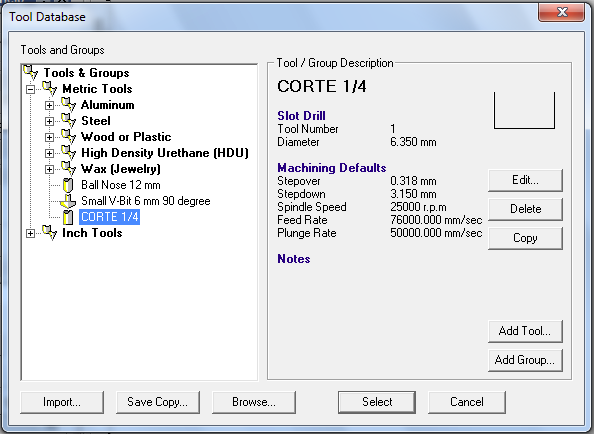Click the High Density Urethane group icon
Screen dimensions: 594x434
(69, 153)
